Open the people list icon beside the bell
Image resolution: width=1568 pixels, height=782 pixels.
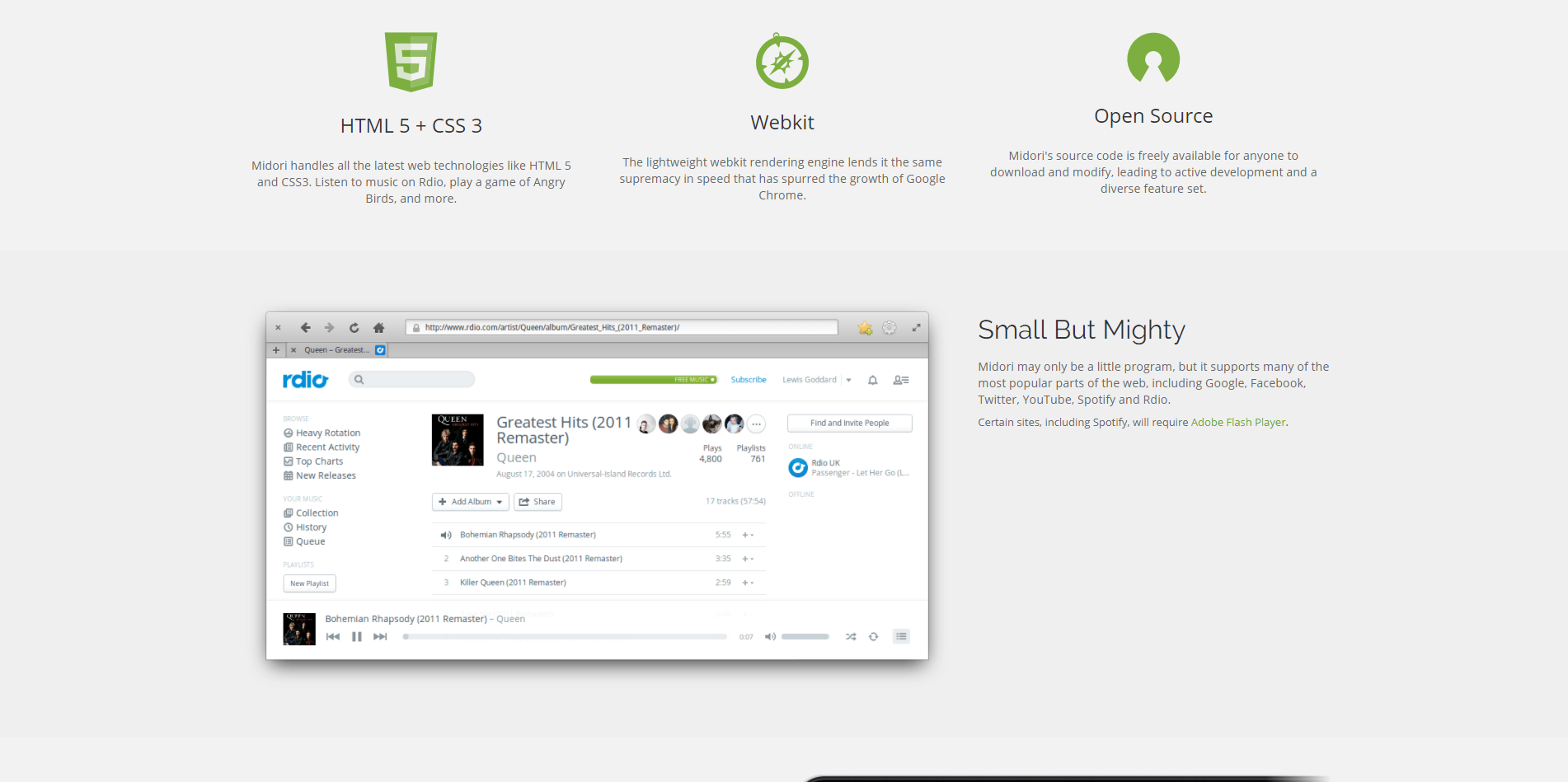901,380
